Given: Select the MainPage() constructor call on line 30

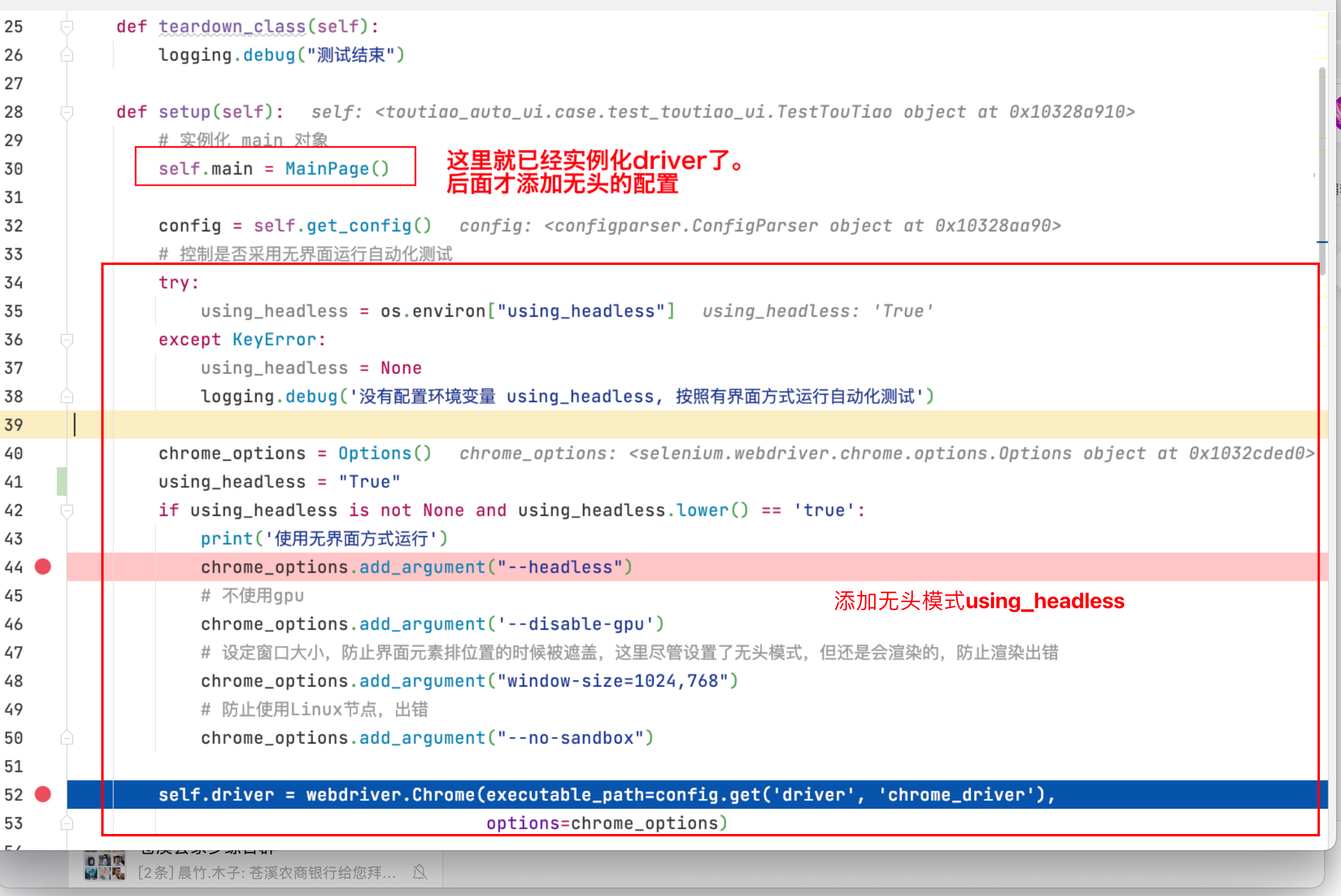Looking at the screenshot, I should [336, 169].
